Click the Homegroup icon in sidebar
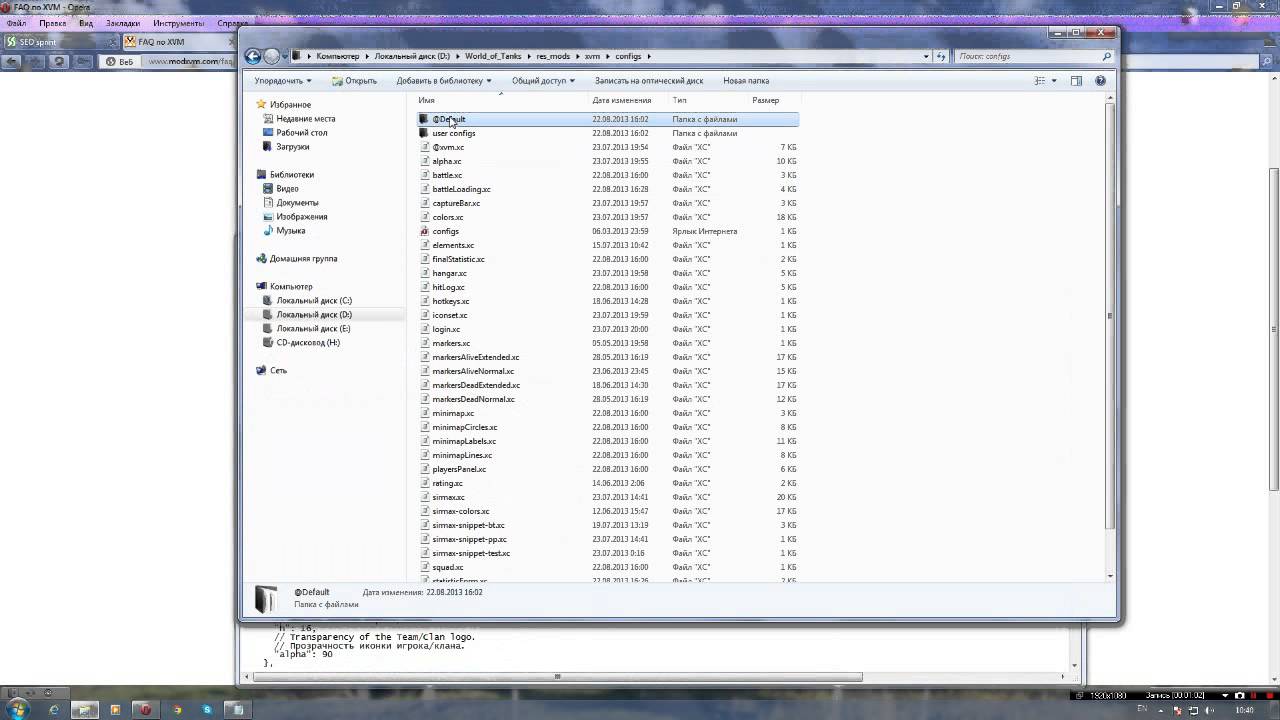Screen dimensions: 1280x720 click(261, 258)
